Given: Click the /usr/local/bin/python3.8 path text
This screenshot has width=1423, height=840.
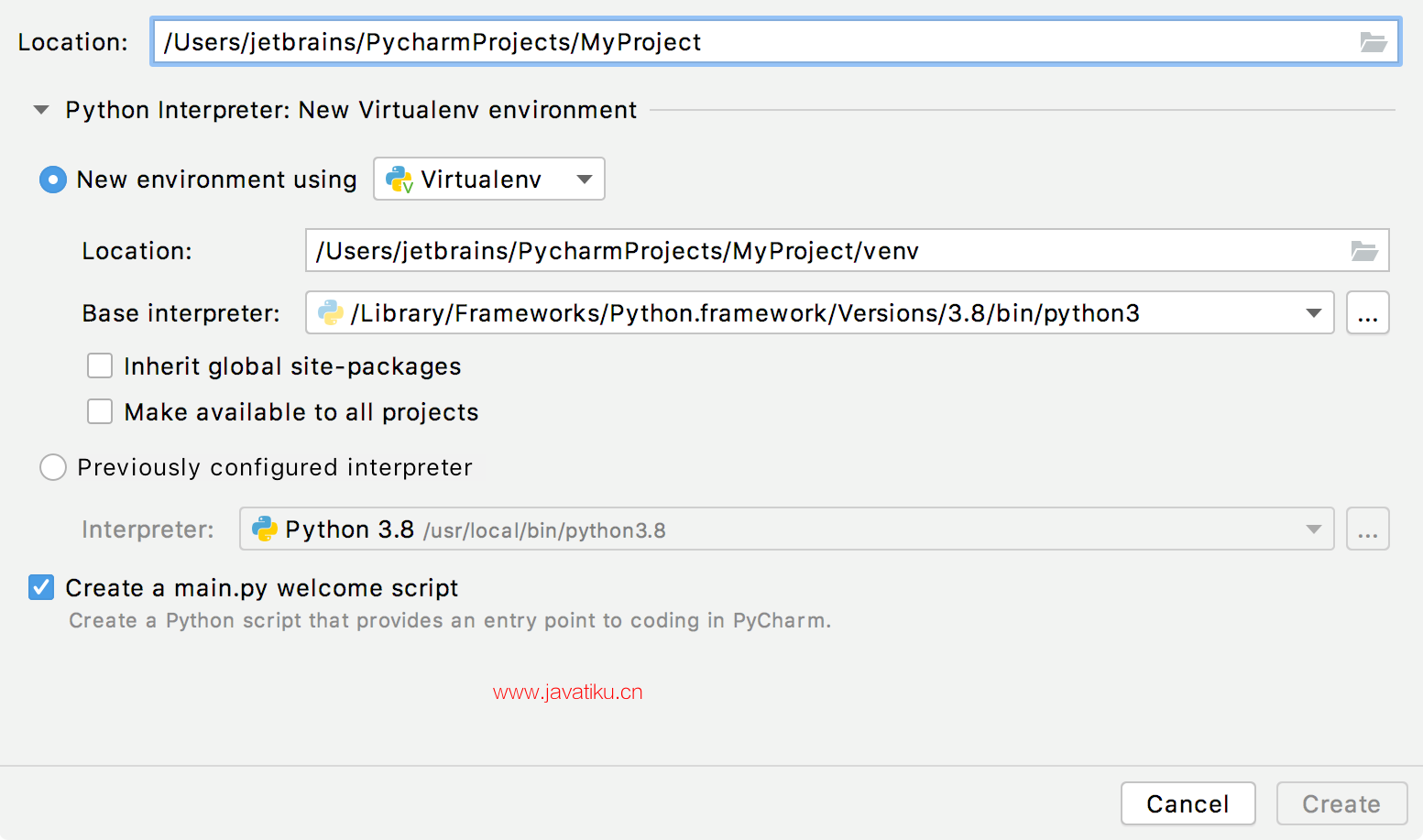Looking at the screenshot, I should click(544, 531).
